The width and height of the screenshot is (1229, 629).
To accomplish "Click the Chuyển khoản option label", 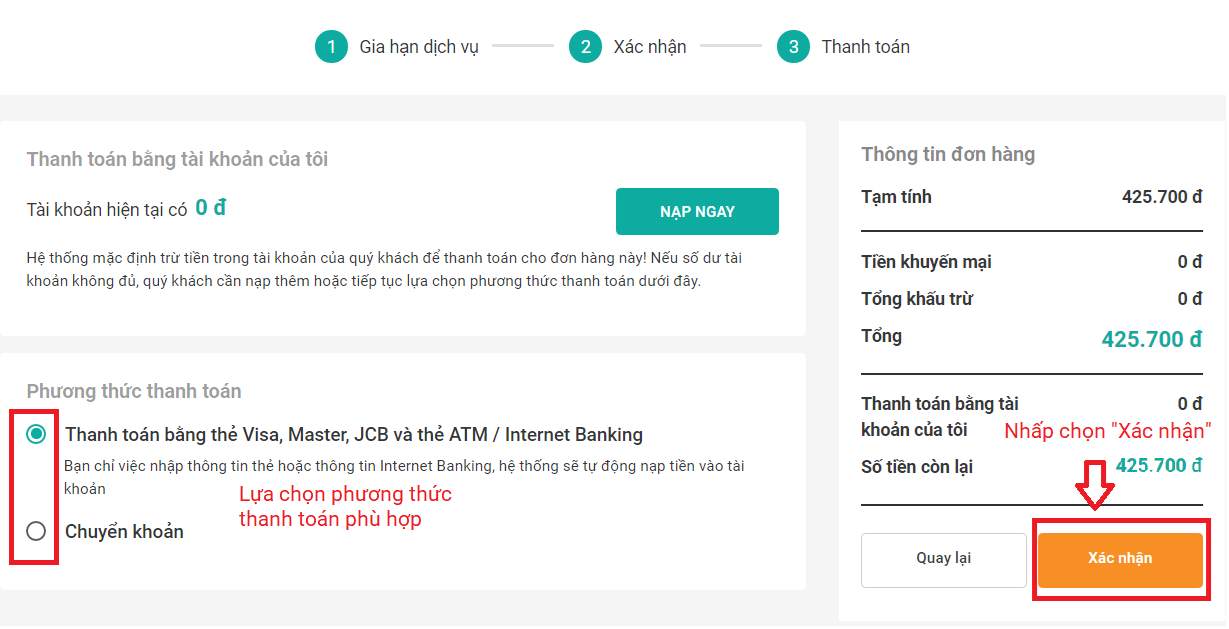I will tap(125, 531).
